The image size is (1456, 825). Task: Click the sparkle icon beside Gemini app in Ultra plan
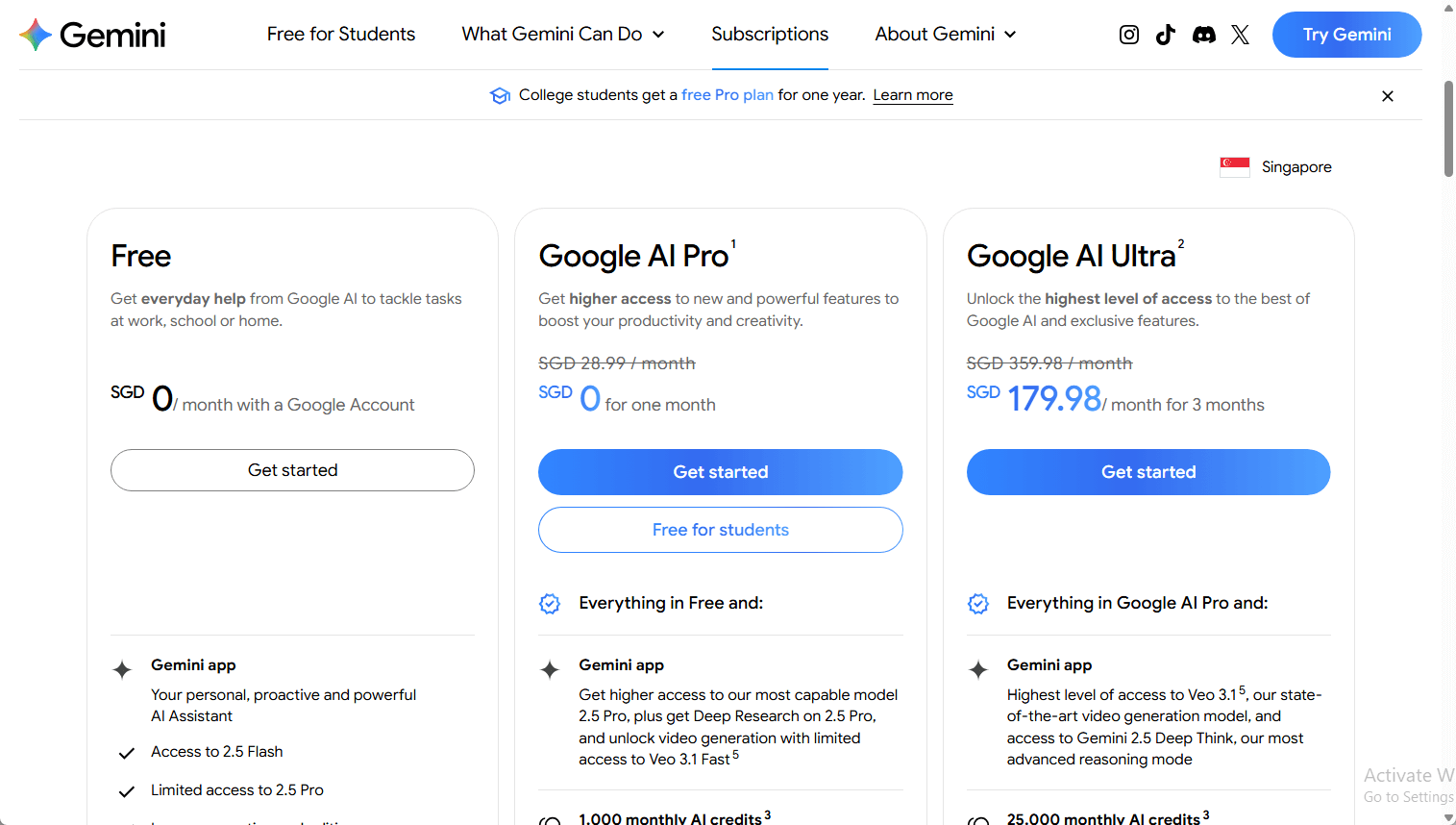pos(977,669)
